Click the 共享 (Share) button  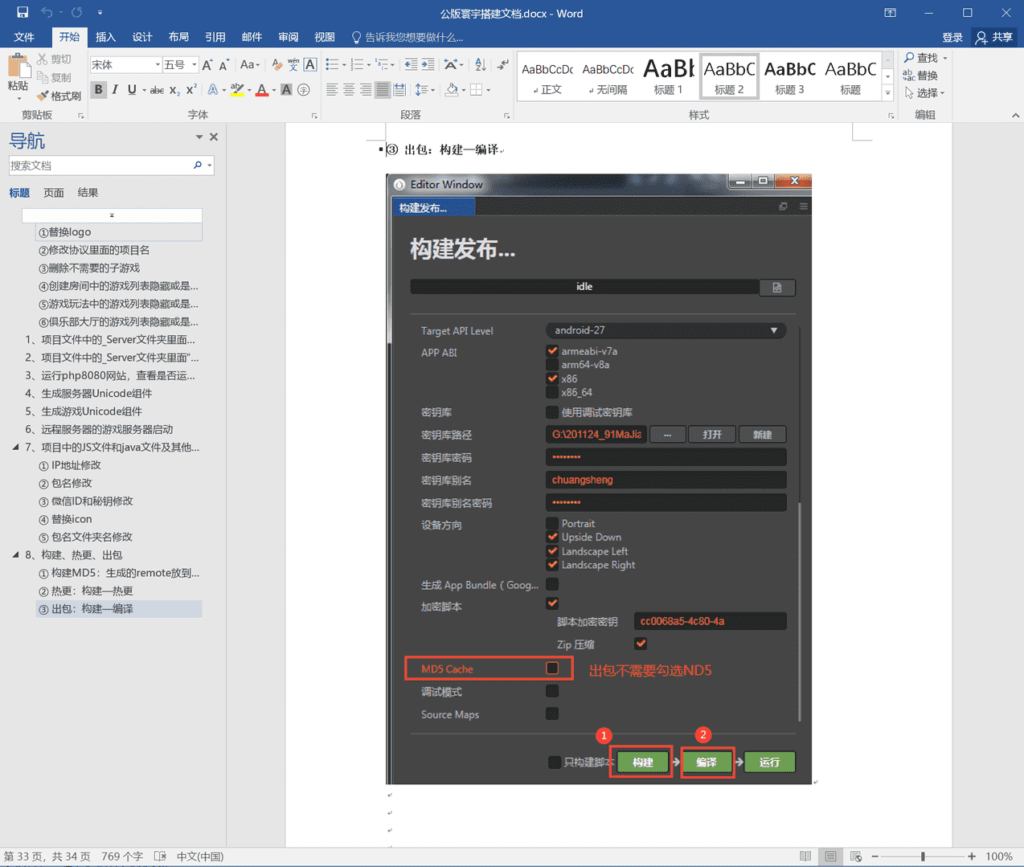click(x=993, y=37)
